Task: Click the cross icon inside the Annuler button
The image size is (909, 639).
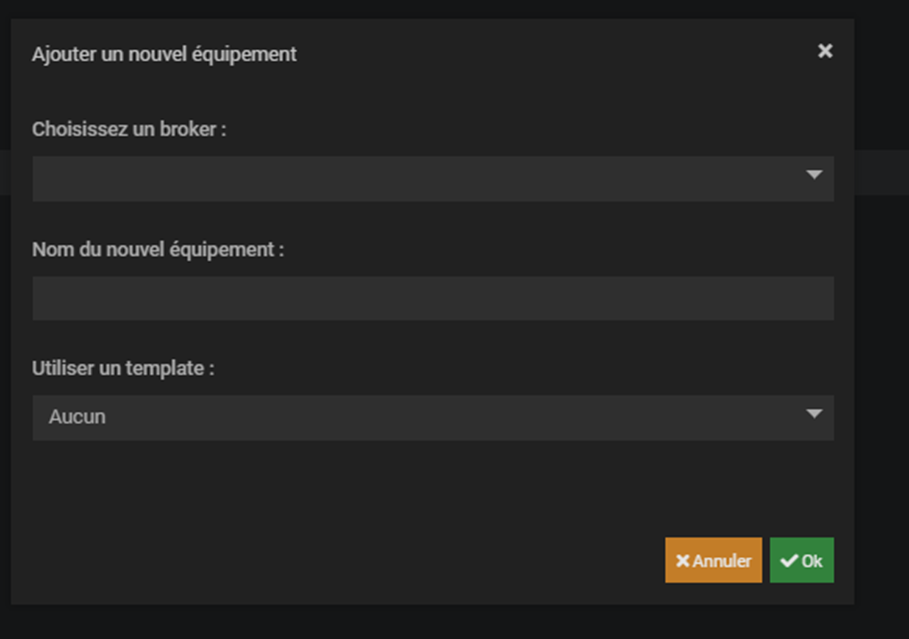Action: [683, 561]
